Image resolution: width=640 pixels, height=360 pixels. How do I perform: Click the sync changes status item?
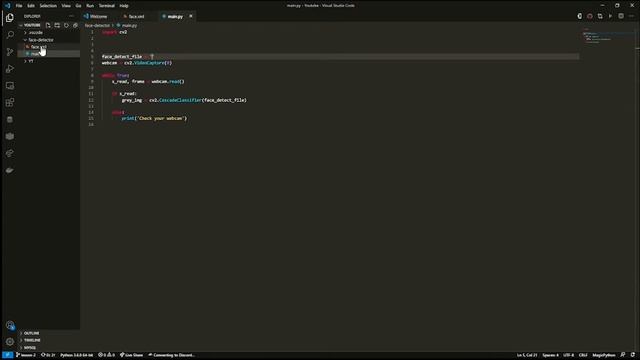tap(48, 355)
